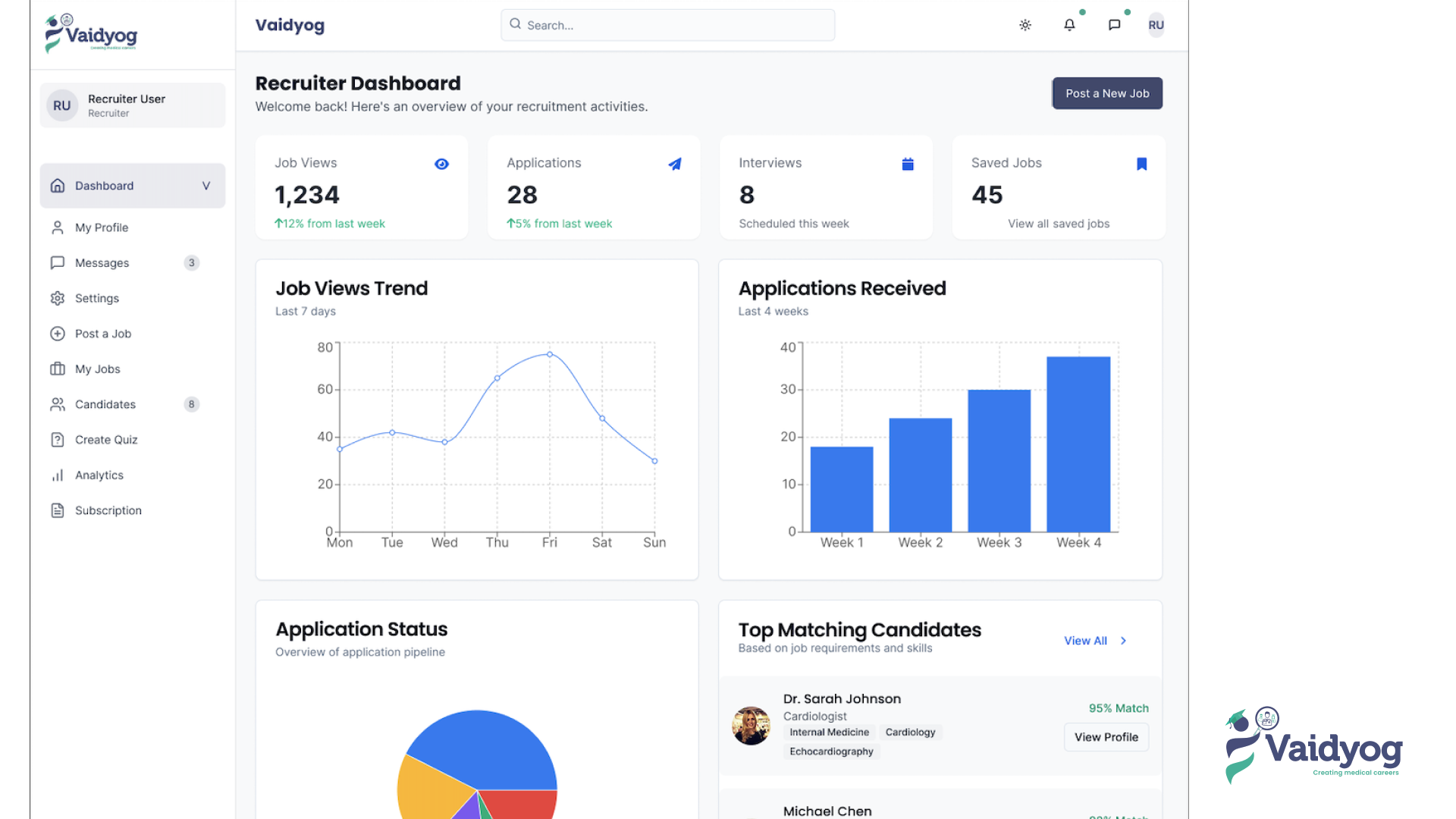The height and width of the screenshot is (819, 1456).
Task: Open notifications bell icon
Action: click(x=1069, y=25)
